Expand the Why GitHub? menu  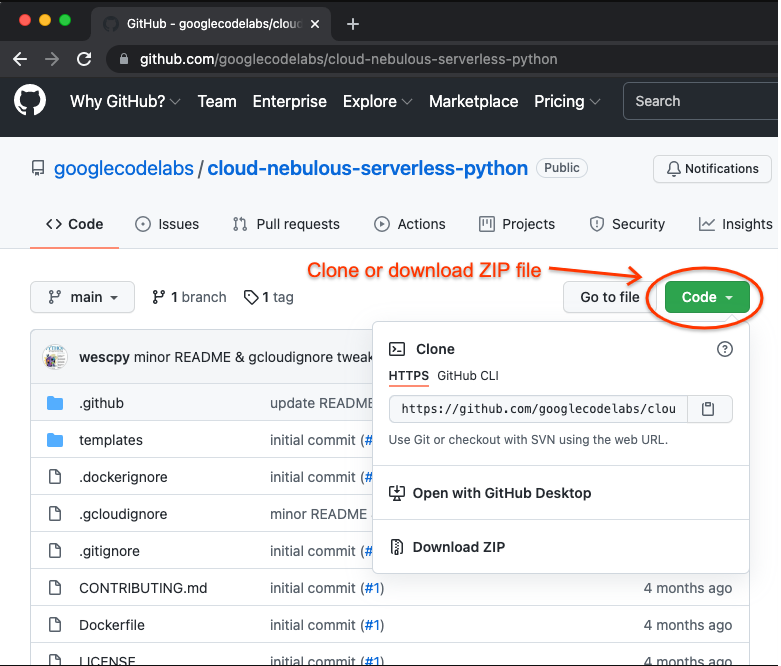tap(125, 101)
